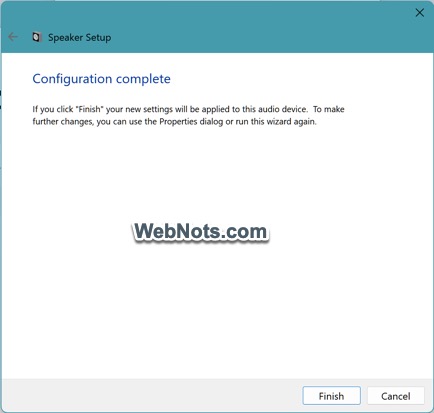
Task: Click the quoted word Finish in the instructions
Action: pos(89,109)
